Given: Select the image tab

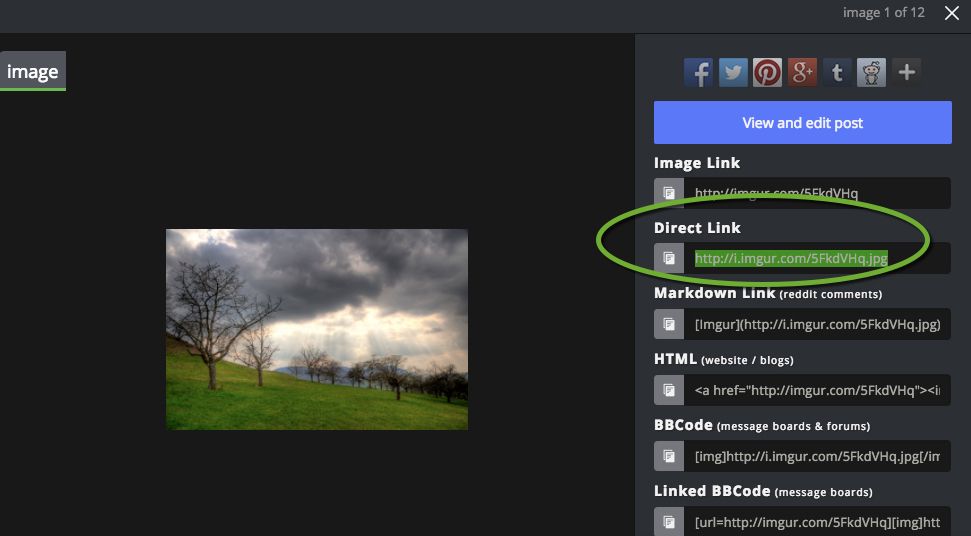Looking at the screenshot, I should (33, 71).
